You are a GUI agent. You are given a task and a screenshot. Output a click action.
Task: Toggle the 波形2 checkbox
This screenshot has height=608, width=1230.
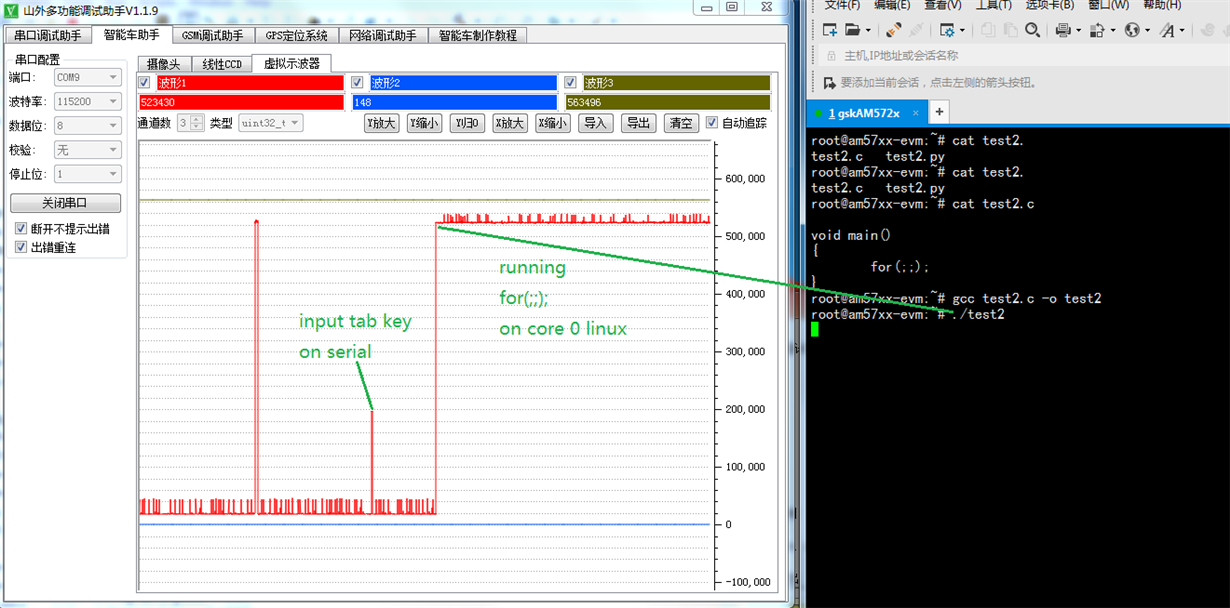(x=358, y=82)
